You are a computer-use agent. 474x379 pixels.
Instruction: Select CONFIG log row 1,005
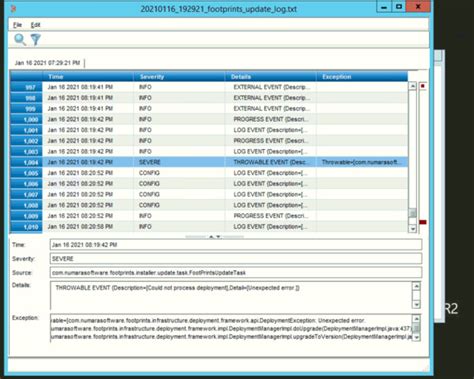tap(209, 173)
